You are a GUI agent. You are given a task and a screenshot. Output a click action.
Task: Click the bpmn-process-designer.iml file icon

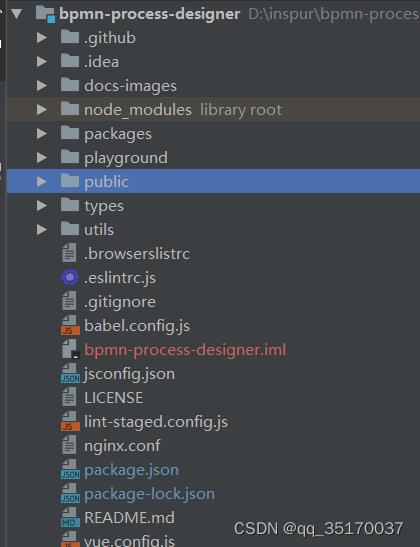(71, 349)
